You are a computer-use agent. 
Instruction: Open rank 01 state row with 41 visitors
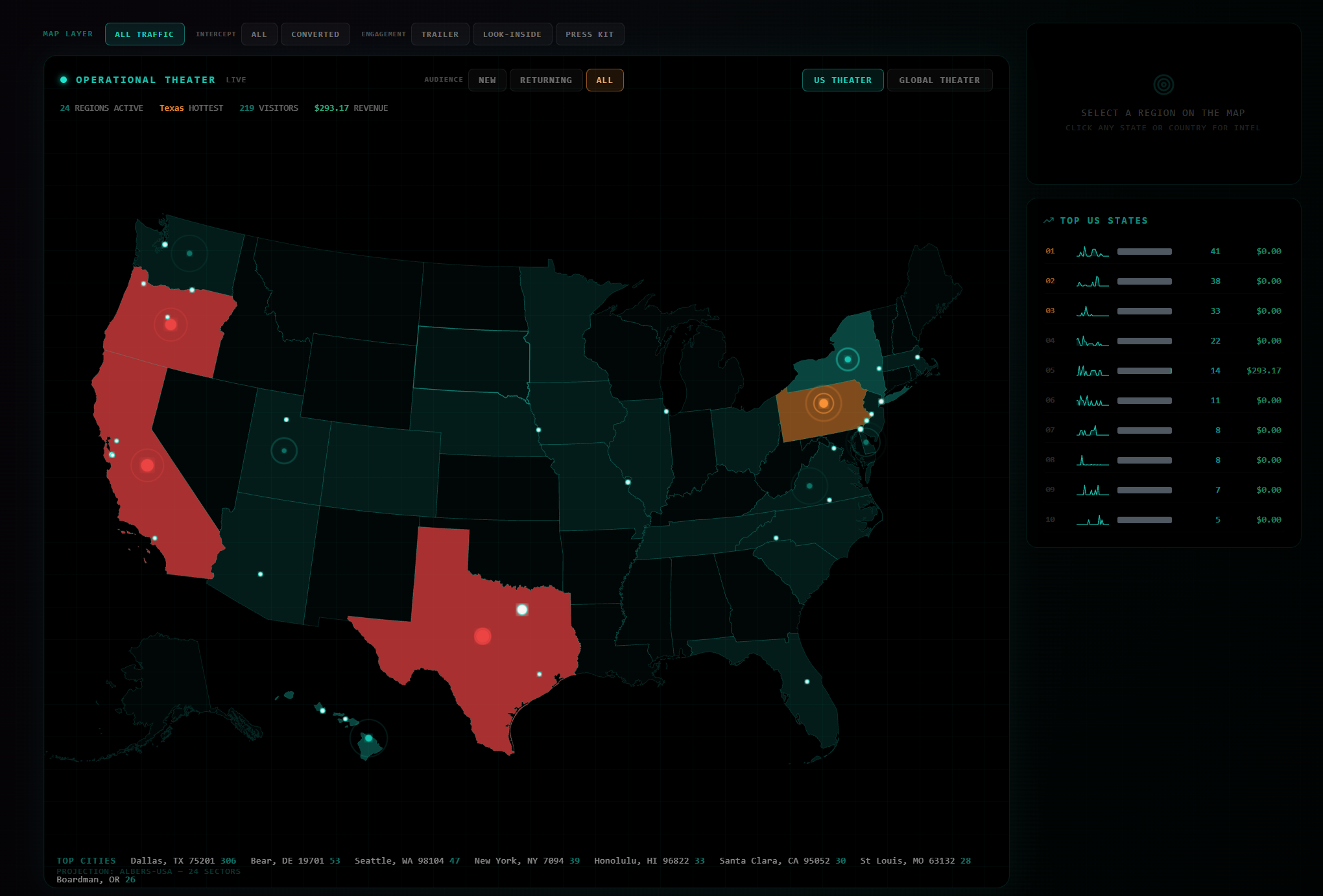1163,252
